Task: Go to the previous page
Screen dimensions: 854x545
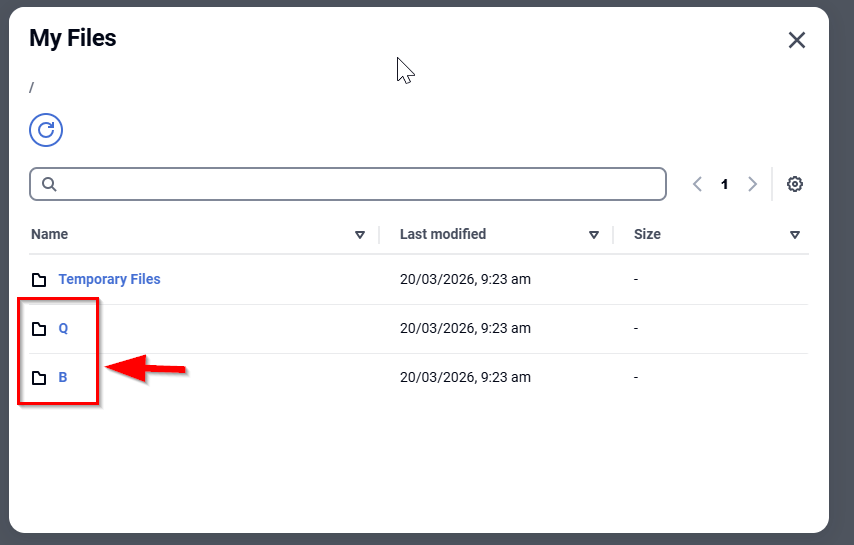Action: (x=697, y=184)
